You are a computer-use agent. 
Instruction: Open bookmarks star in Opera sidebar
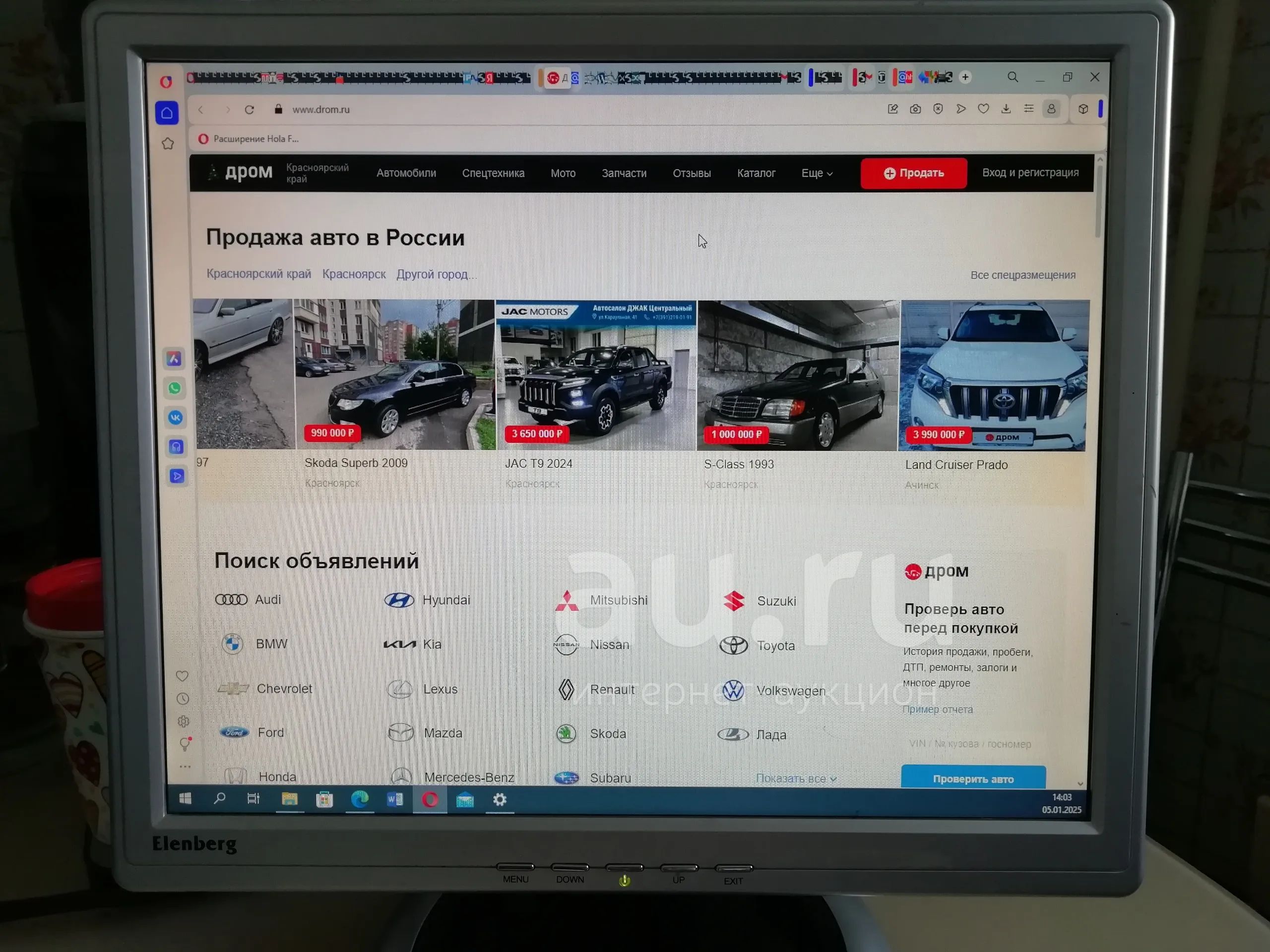coord(168,143)
